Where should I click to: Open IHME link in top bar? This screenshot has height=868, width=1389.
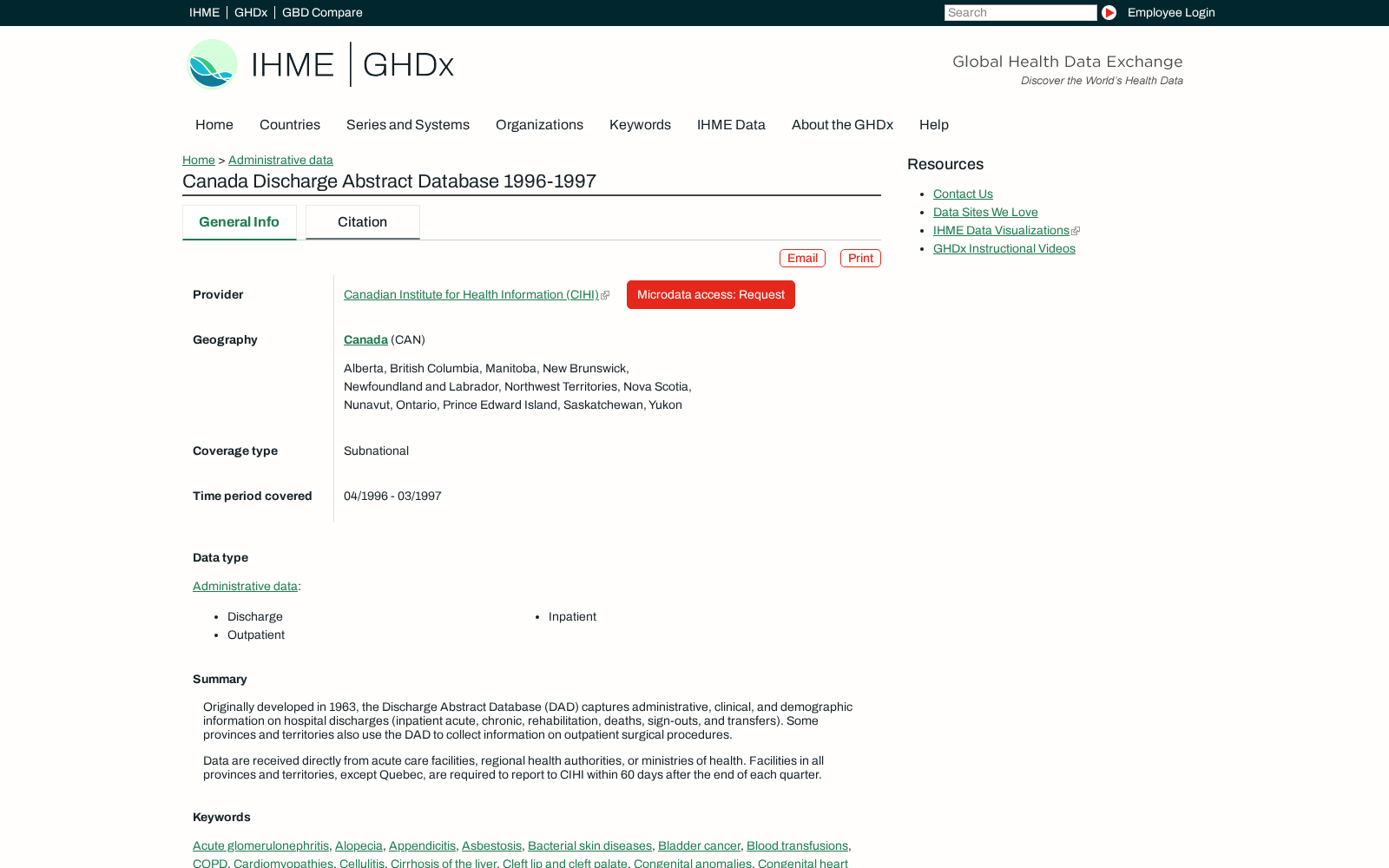coord(204,12)
